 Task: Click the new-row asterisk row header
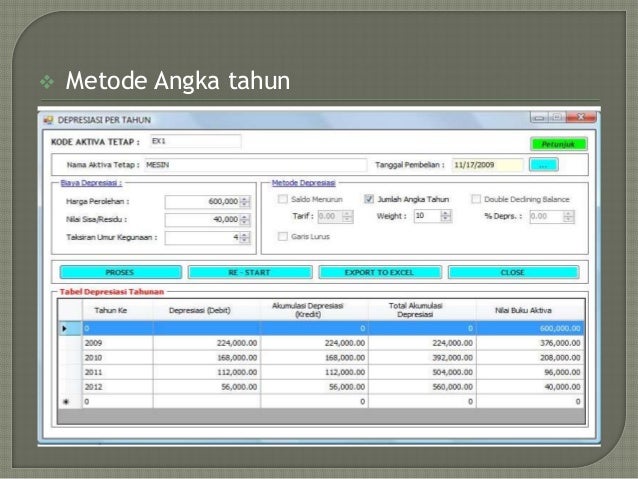pos(70,402)
